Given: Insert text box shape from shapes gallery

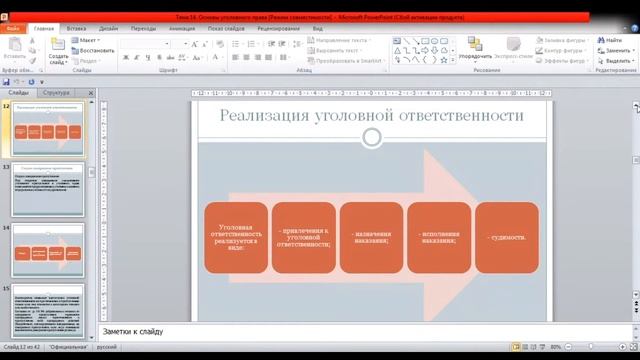Looking at the screenshot, I should 397,41.
